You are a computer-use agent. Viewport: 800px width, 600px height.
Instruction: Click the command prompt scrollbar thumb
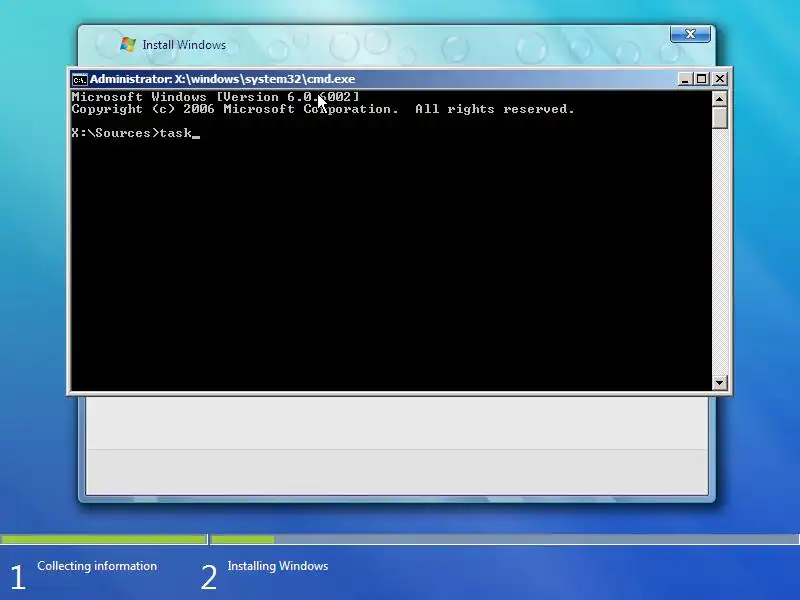pyautogui.click(x=719, y=117)
